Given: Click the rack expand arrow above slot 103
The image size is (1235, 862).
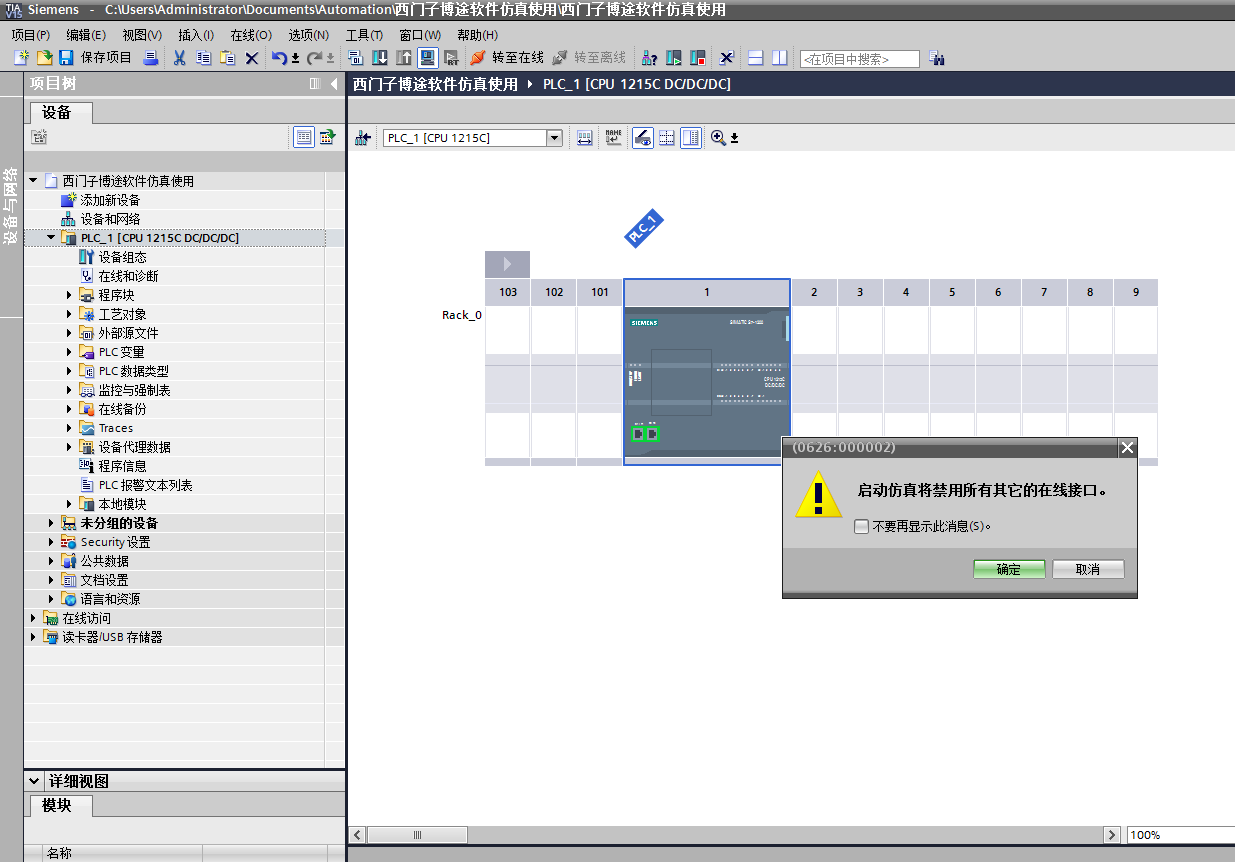Looking at the screenshot, I should [x=507, y=264].
